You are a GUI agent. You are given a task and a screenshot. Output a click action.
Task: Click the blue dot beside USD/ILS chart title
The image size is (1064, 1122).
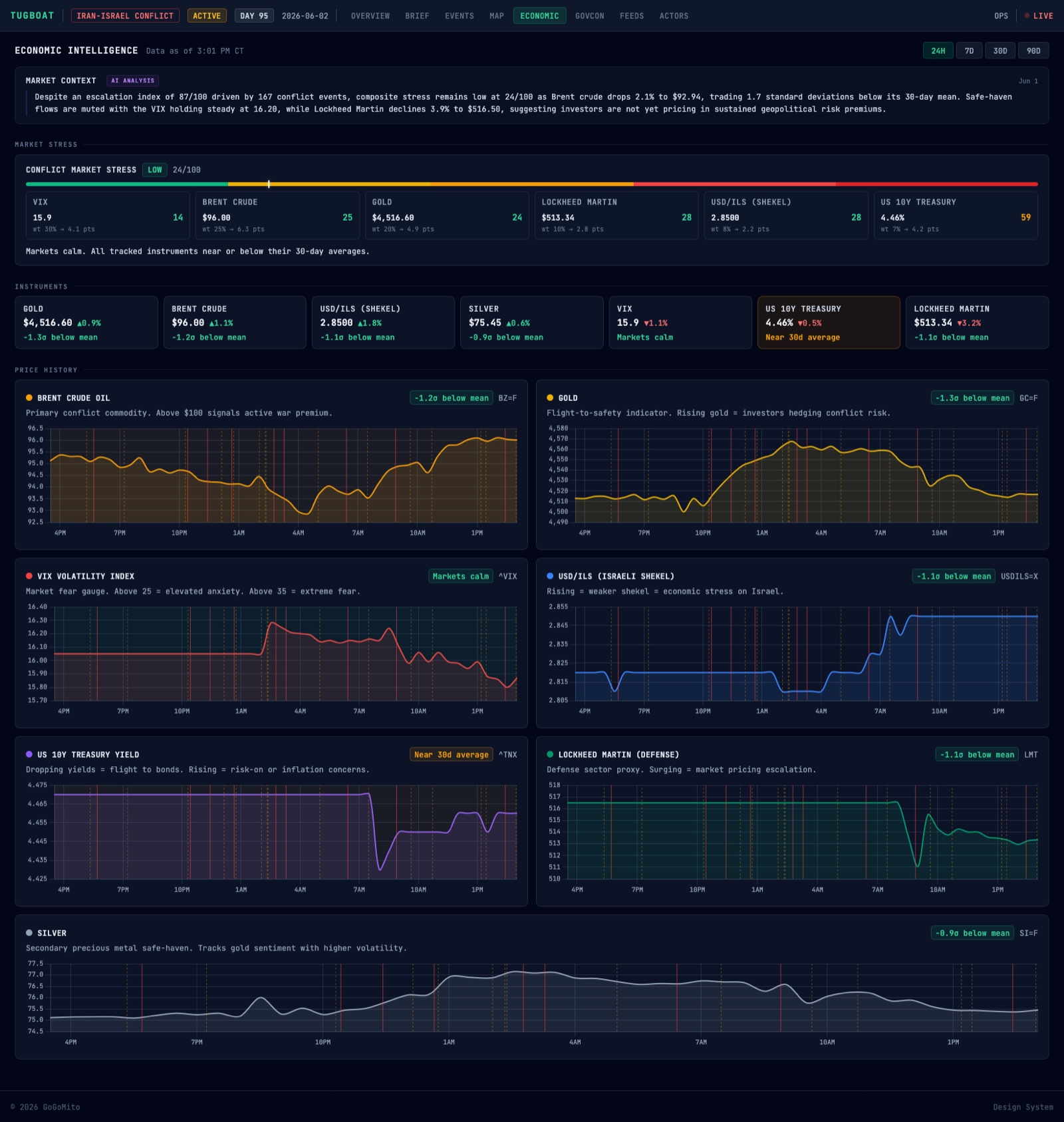click(x=550, y=576)
